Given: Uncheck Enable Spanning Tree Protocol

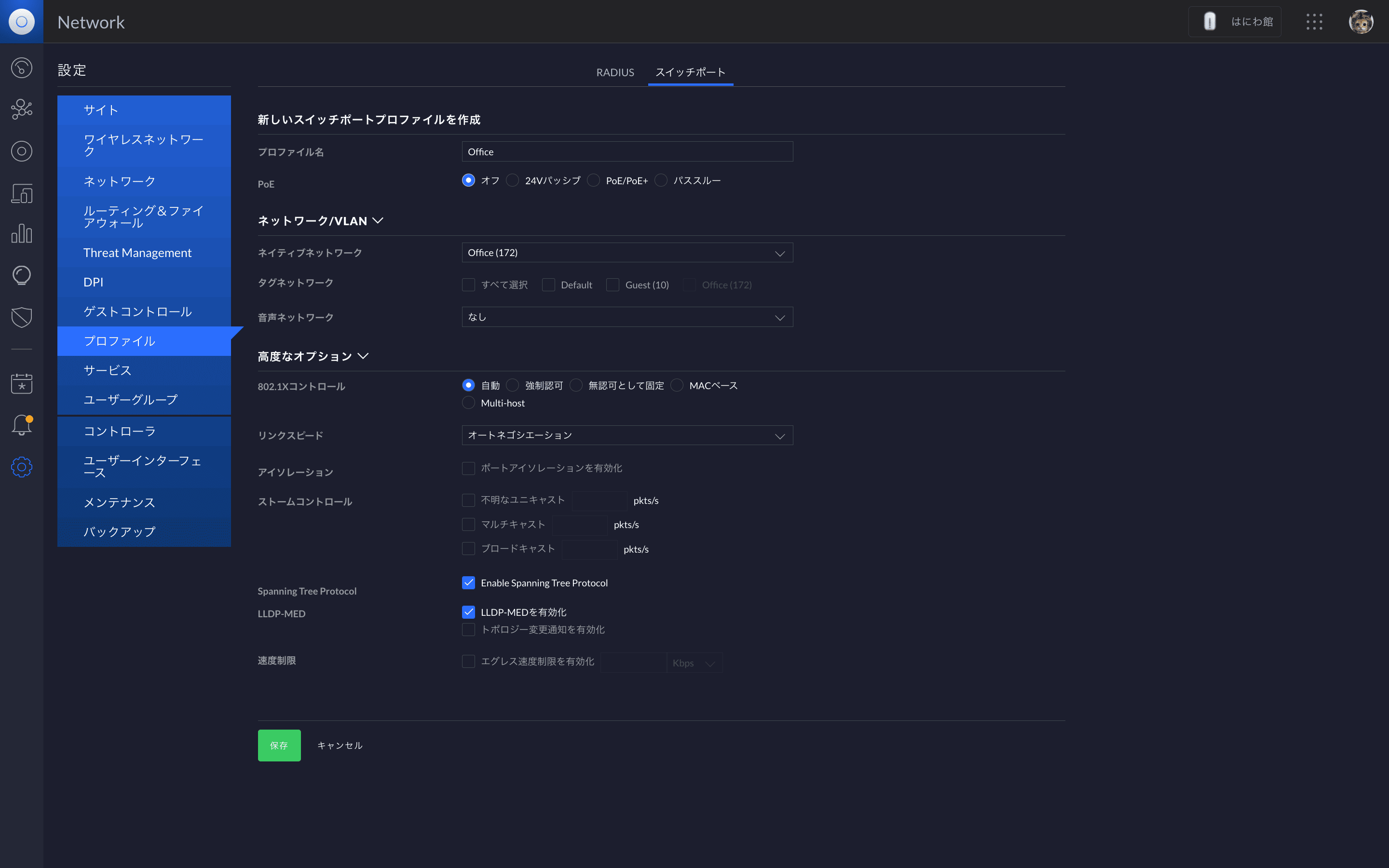Looking at the screenshot, I should tap(468, 583).
